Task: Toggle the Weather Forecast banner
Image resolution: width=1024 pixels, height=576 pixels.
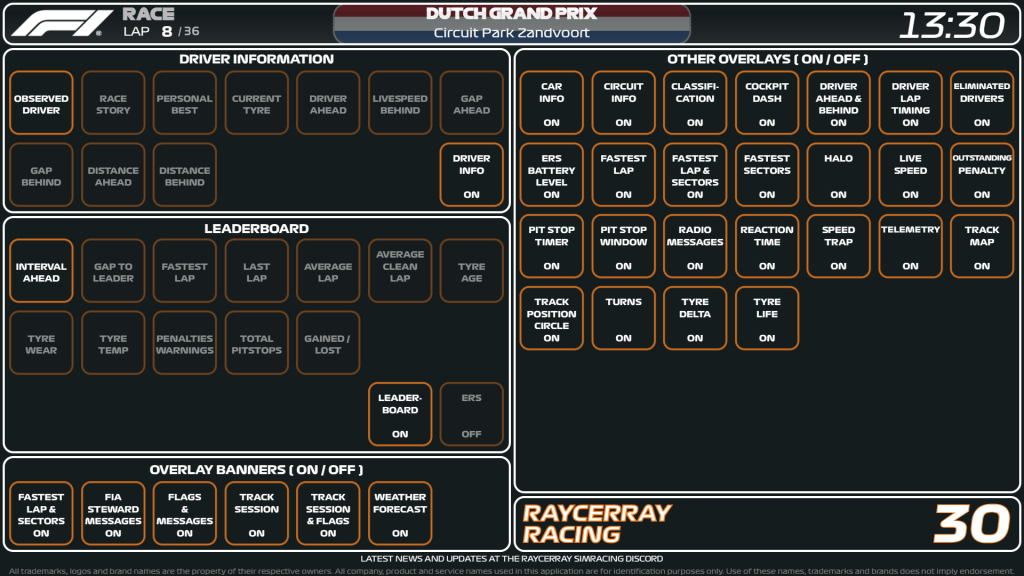Action: click(x=400, y=513)
